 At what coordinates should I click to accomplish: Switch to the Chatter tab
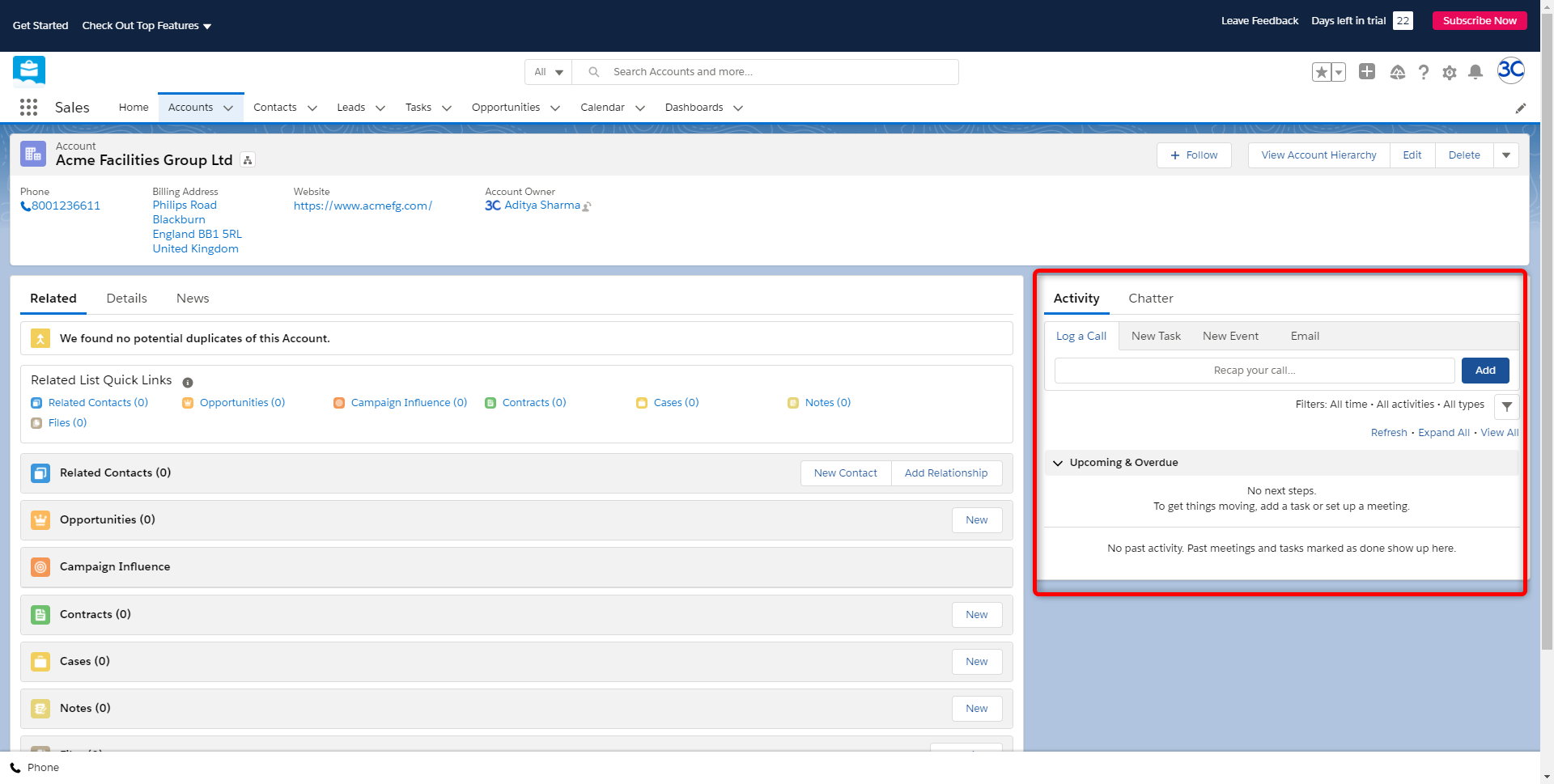[x=1150, y=299]
